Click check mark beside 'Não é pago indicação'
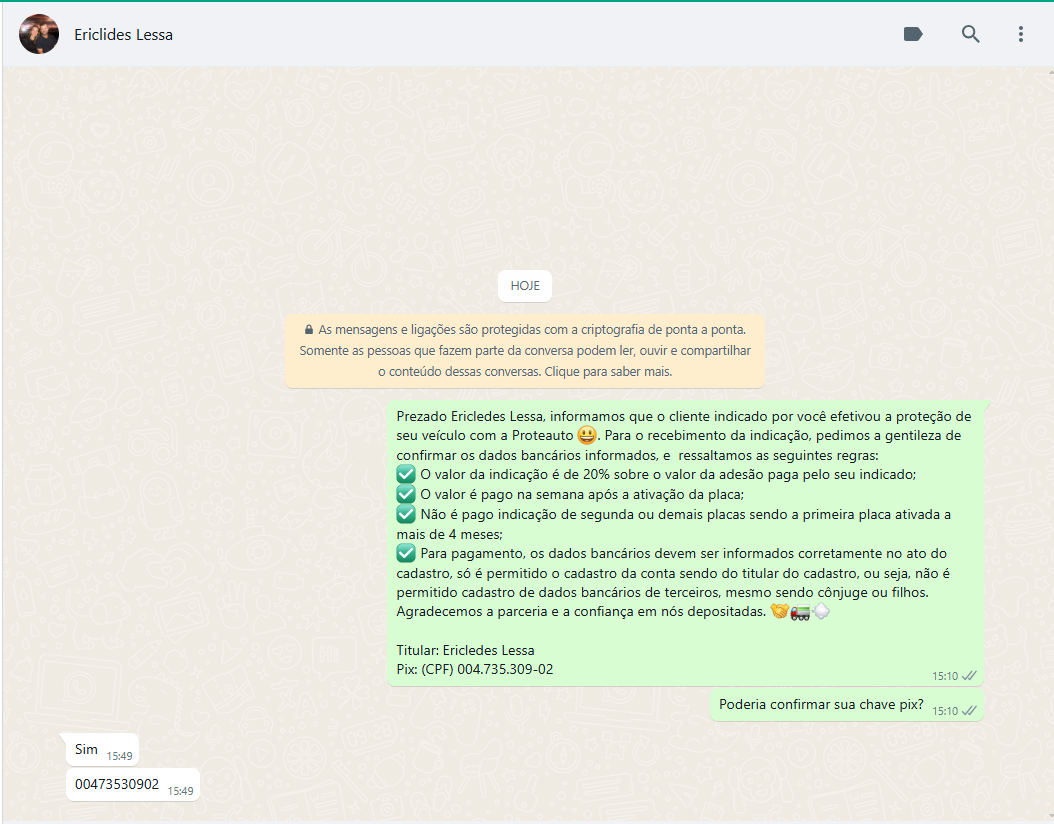 [x=406, y=514]
